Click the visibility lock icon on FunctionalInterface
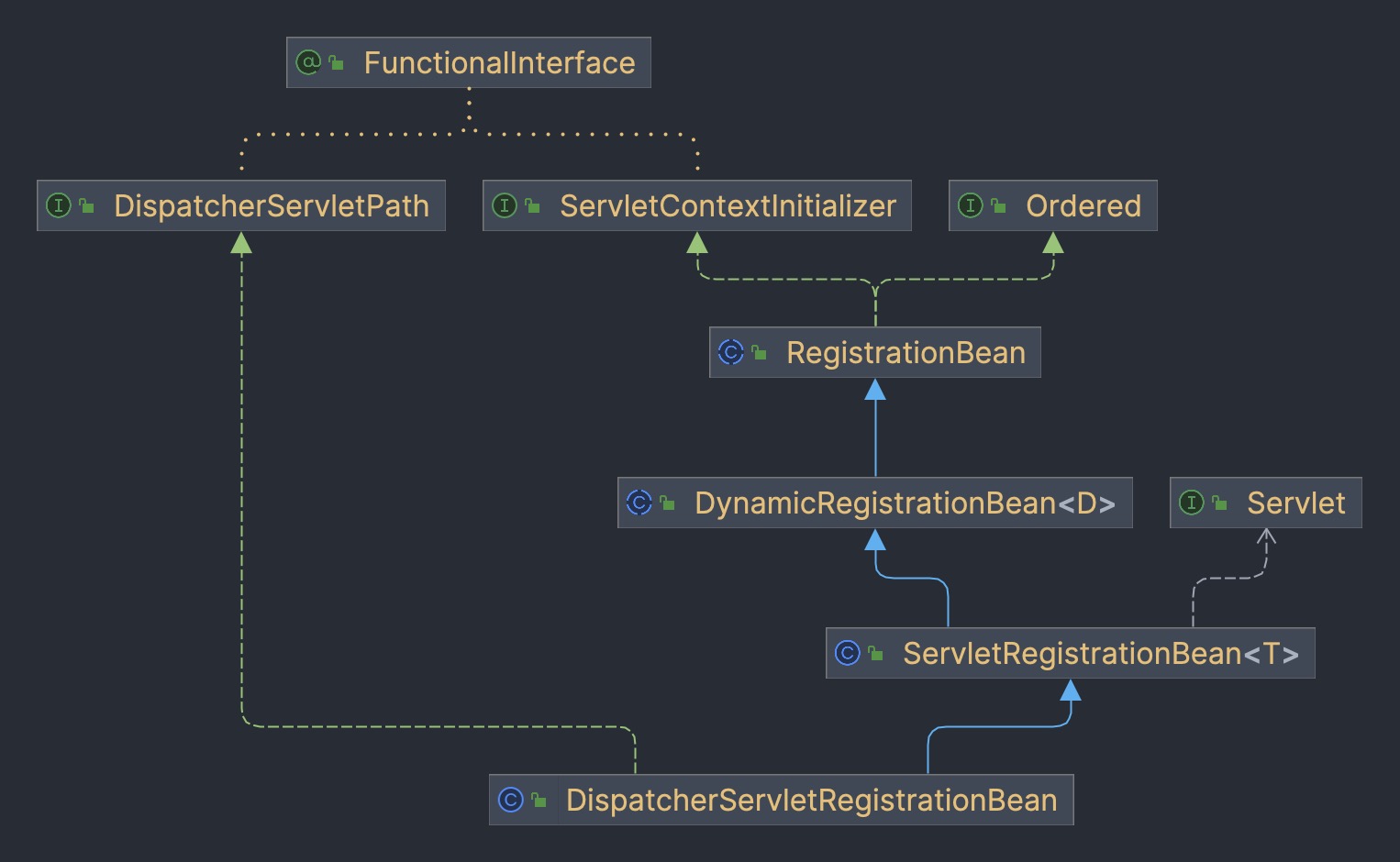Viewport: 1400px width, 862px height. [337, 62]
